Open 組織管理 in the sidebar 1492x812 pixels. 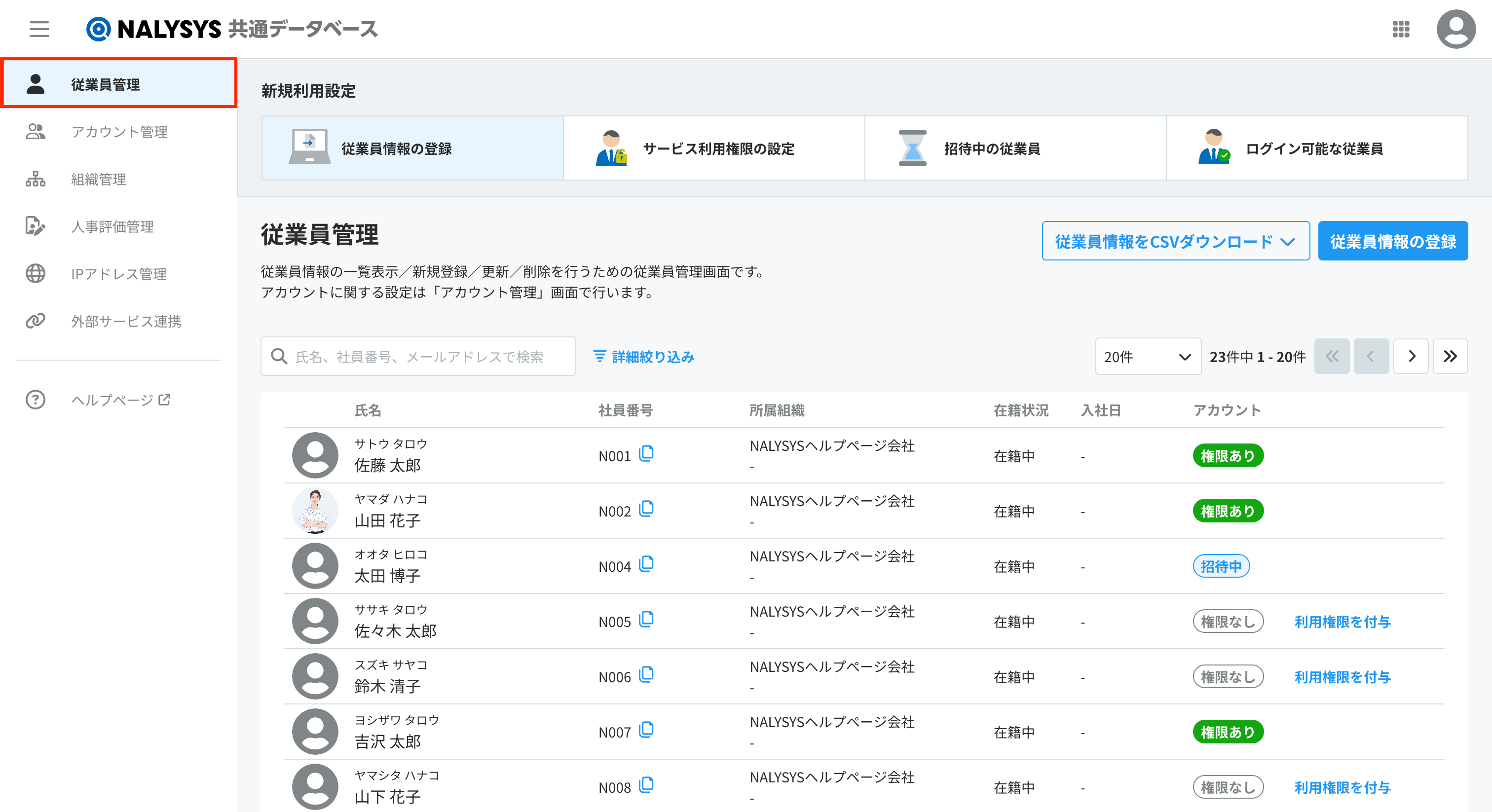[x=99, y=179]
